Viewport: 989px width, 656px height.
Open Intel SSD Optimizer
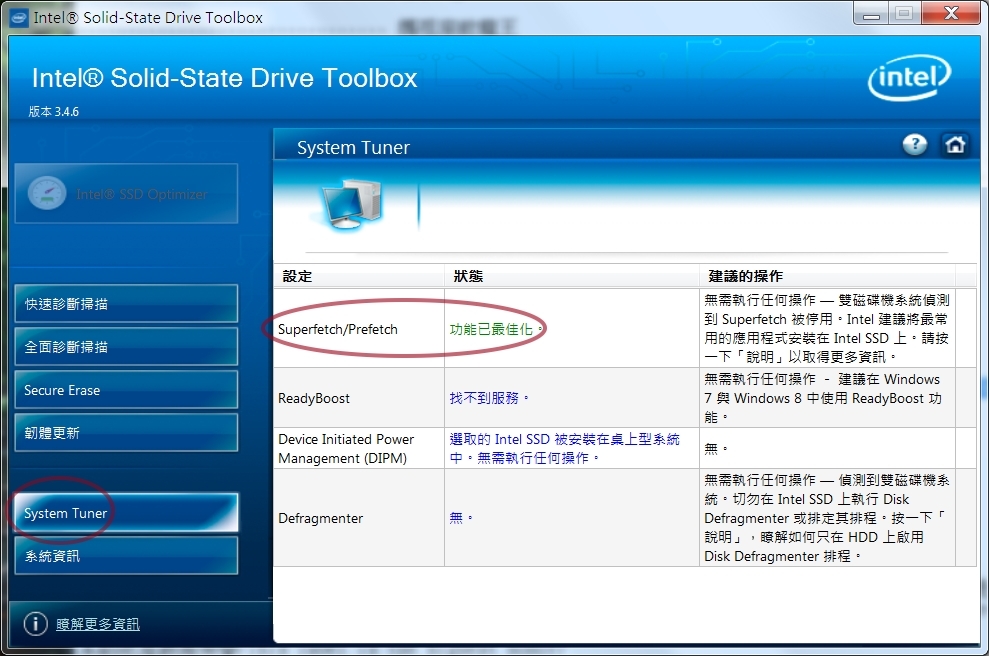coord(126,194)
